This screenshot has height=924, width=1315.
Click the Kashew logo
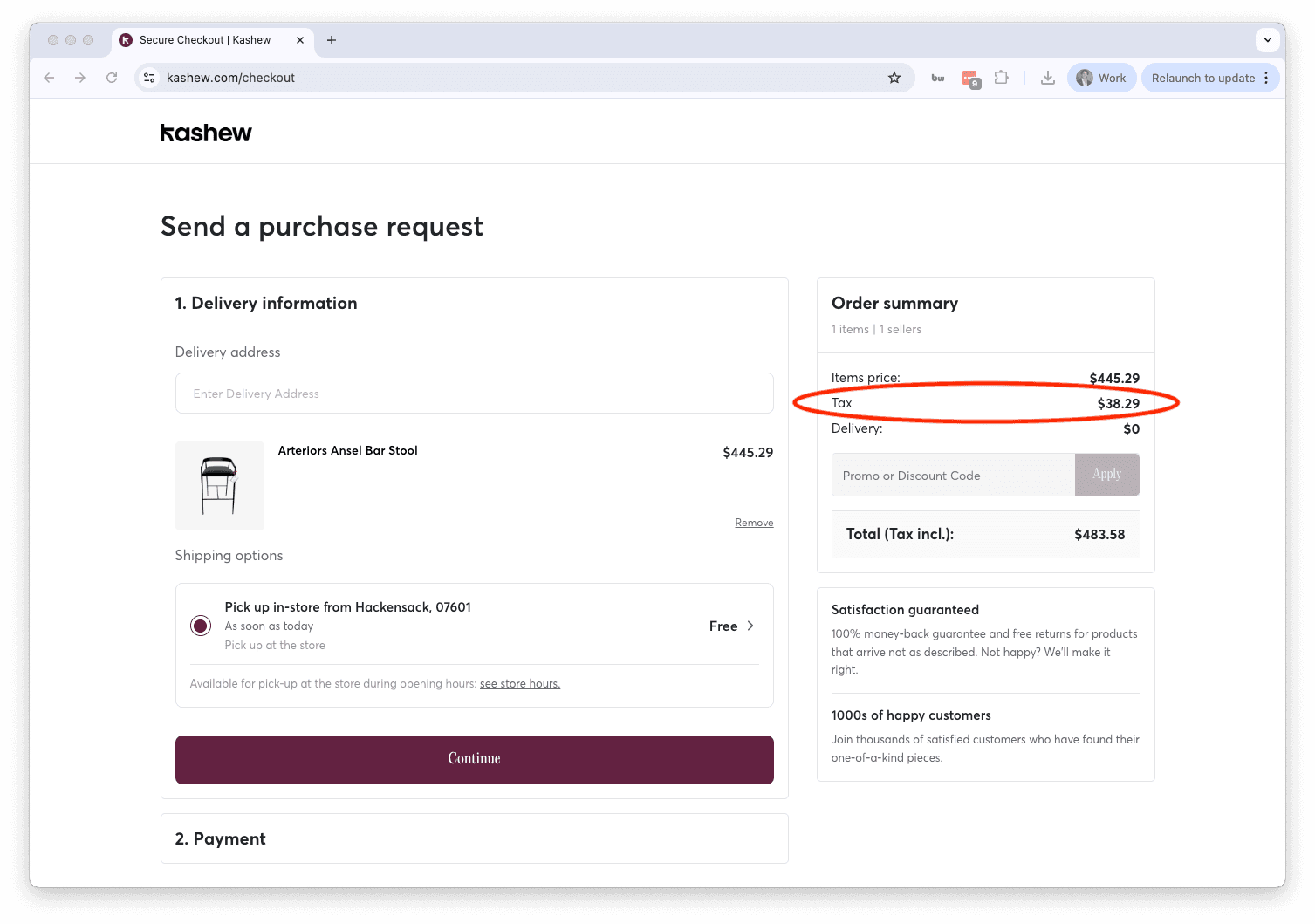[x=206, y=133]
